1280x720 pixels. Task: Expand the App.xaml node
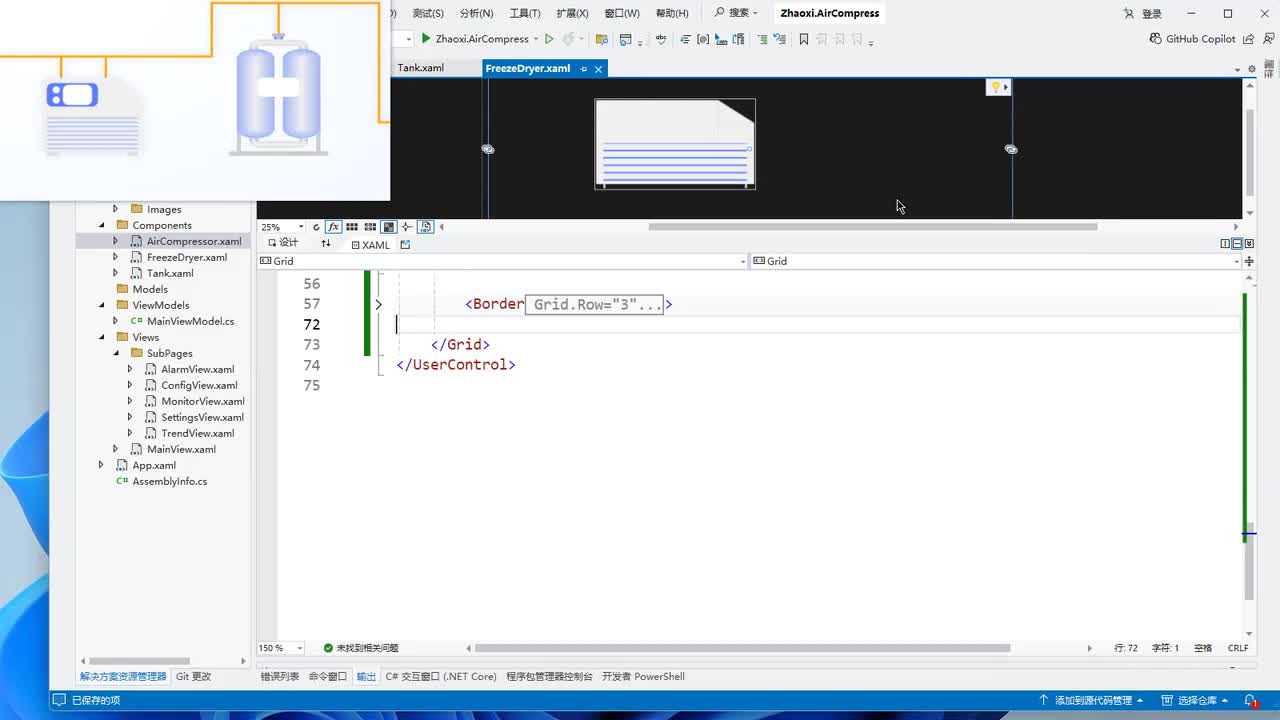(x=101, y=465)
